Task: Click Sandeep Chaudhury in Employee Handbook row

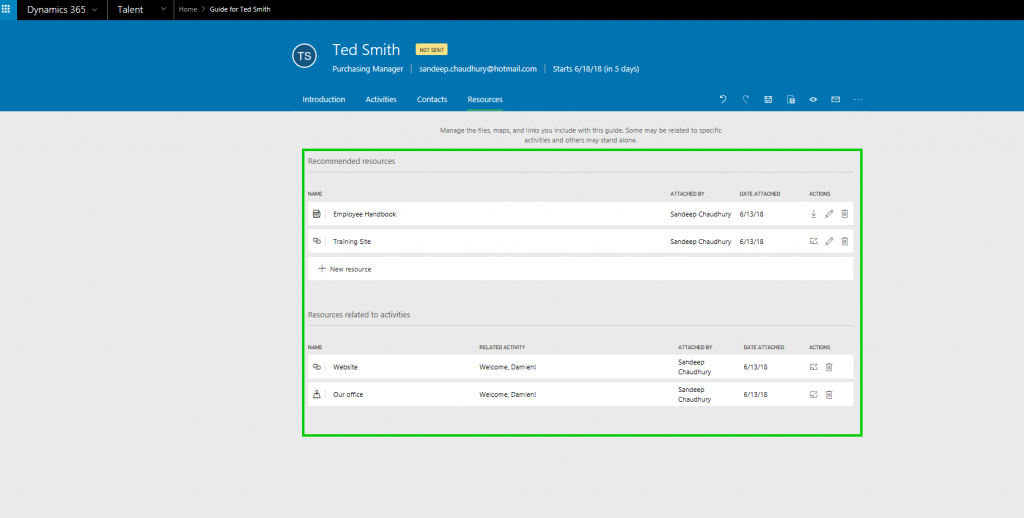Action: click(701, 214)
